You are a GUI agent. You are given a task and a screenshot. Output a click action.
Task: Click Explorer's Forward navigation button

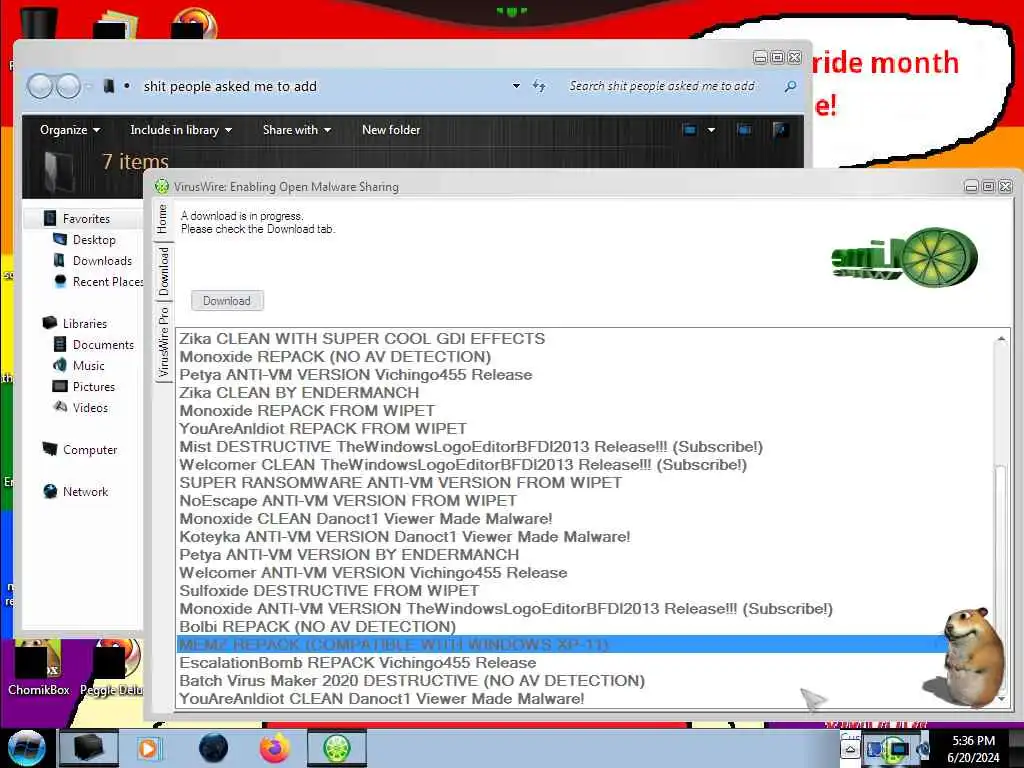(69, 86)
